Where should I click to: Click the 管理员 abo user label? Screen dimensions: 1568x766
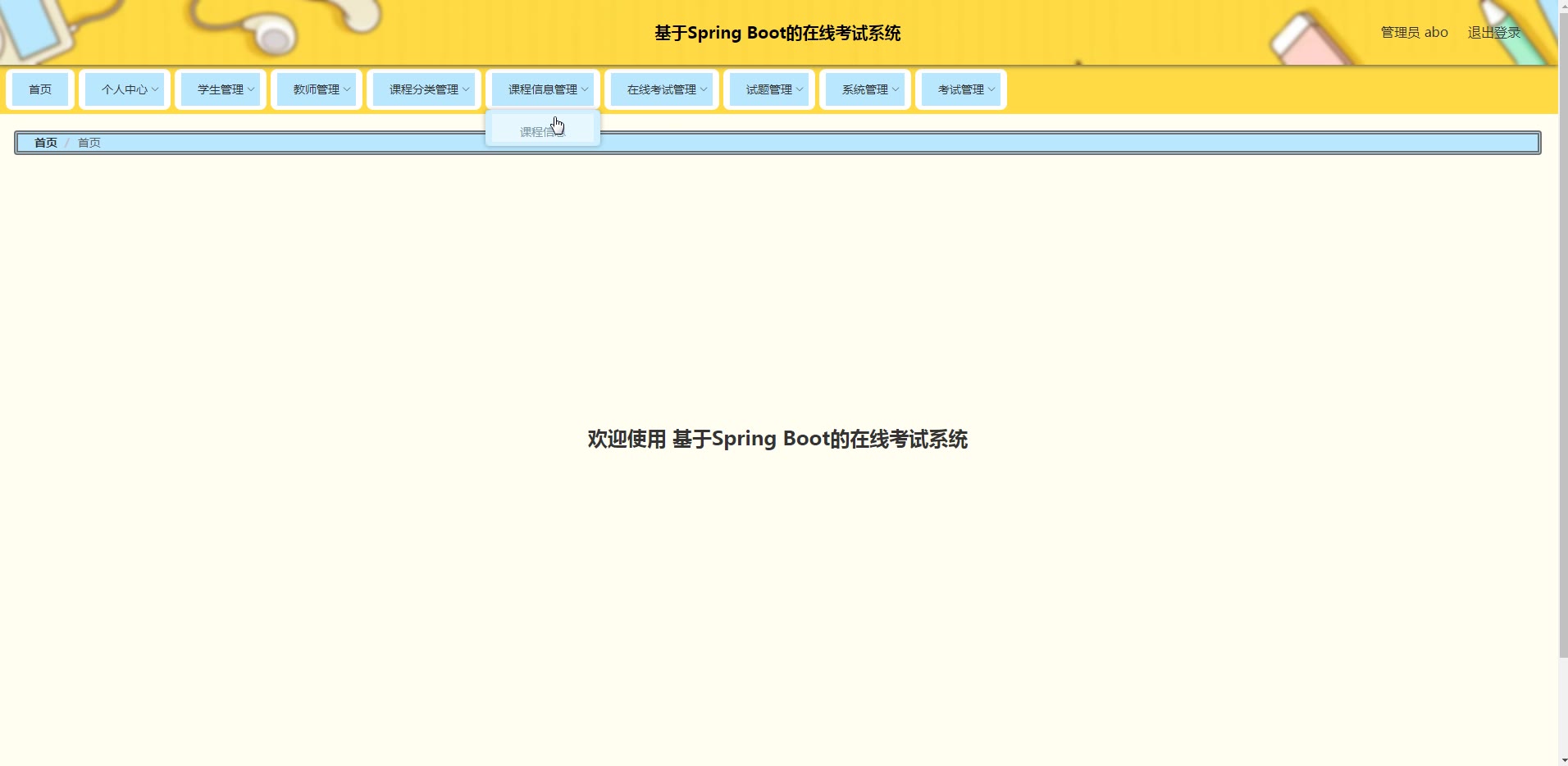(1415, 33)
